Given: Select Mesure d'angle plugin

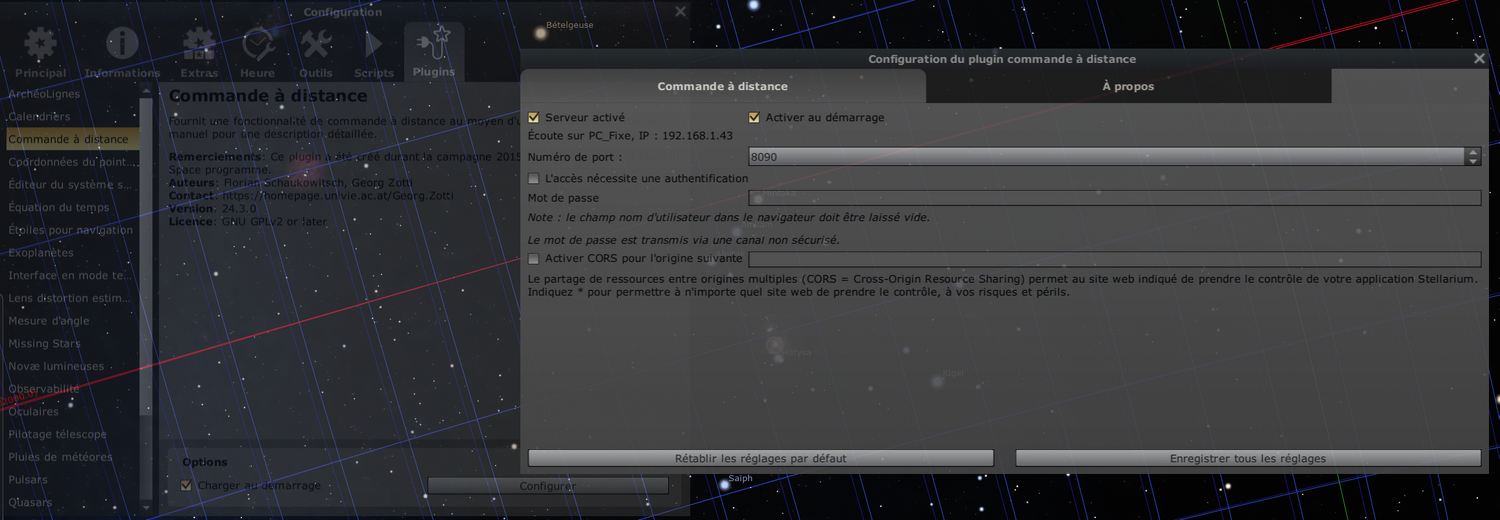Looking at the screenshot, I should [72, 321].
